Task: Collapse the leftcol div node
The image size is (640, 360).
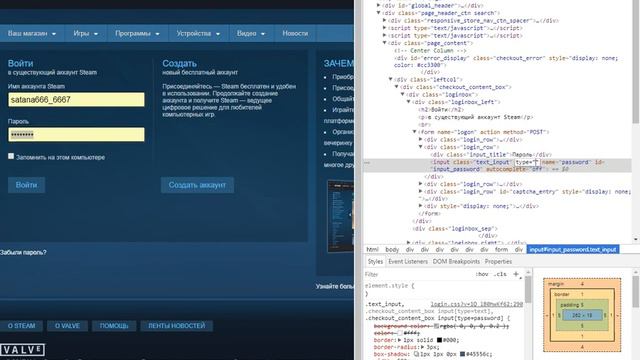Action: (x=391, y=79)
